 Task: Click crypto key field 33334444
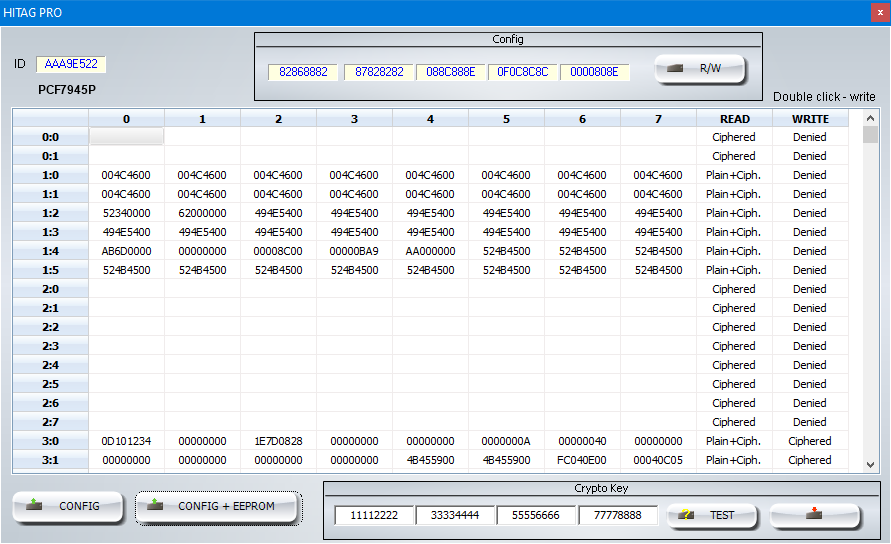pyautogui.click(x=455, y=516)
